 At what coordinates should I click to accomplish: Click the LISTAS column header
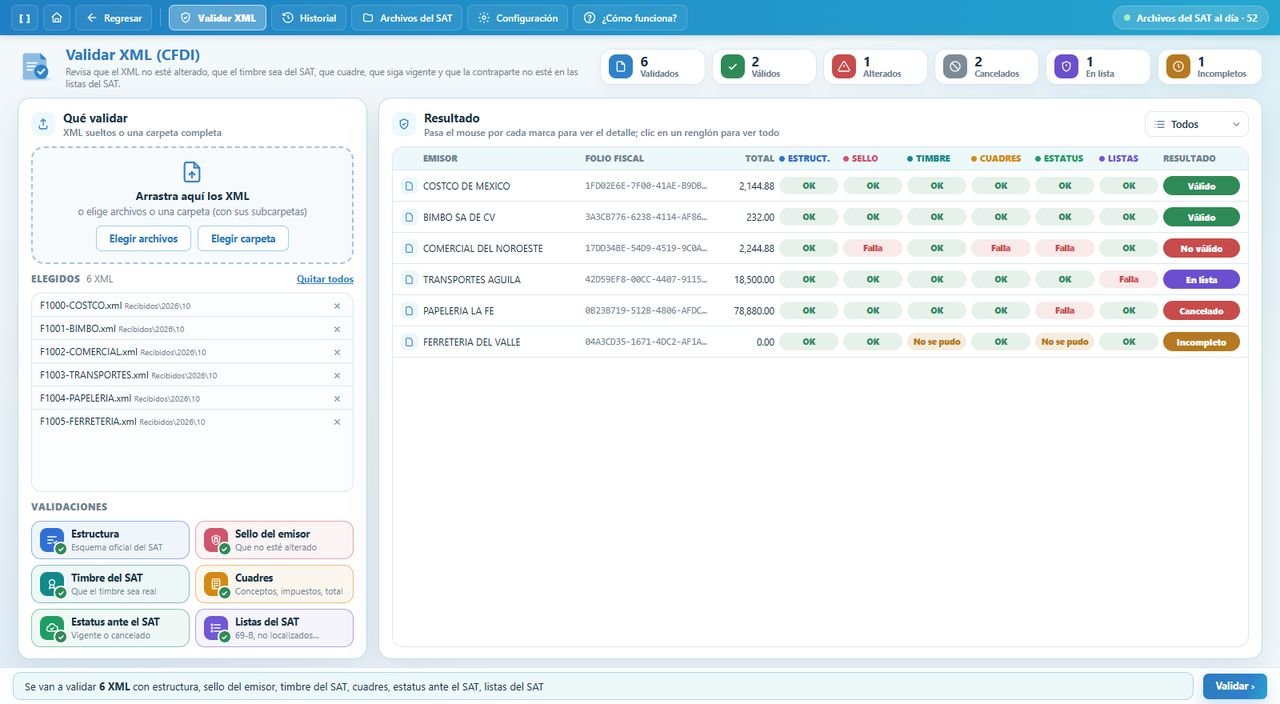(1118, 159)
